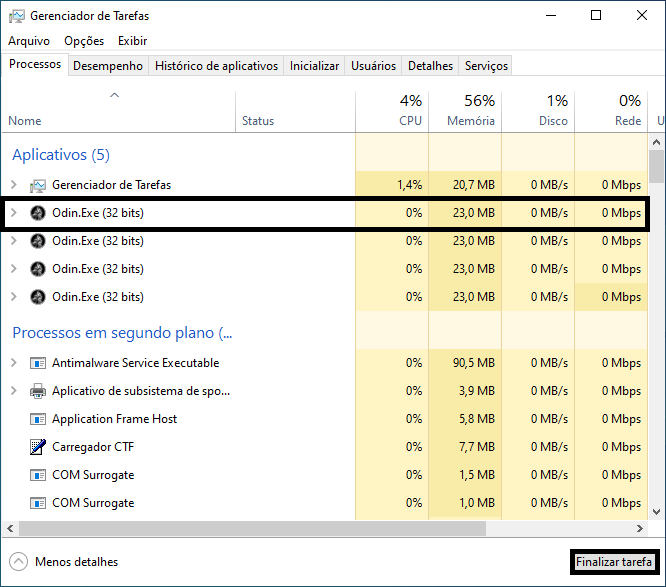Click the printer icon of Aplicativo de subsistema
This screenshot has height=587, width=666.
tap(38, 391)
